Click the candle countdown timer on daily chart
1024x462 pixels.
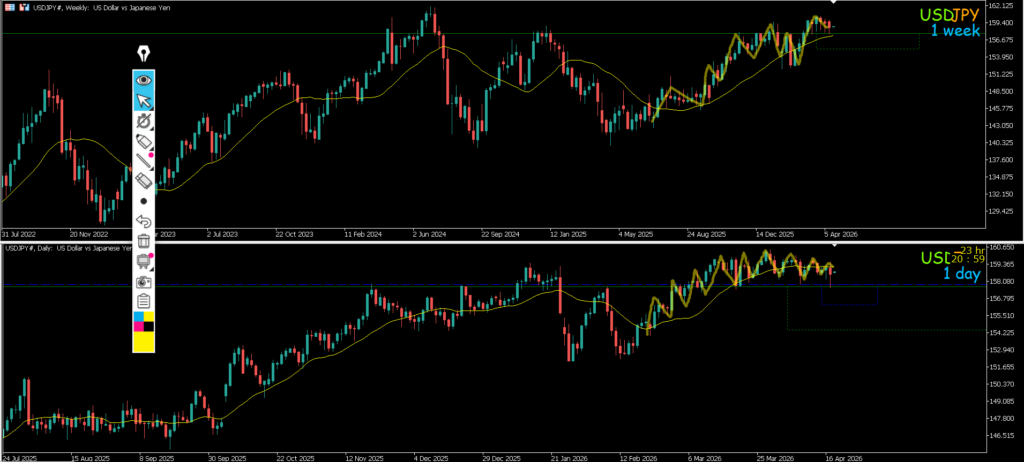pos(969,255)
